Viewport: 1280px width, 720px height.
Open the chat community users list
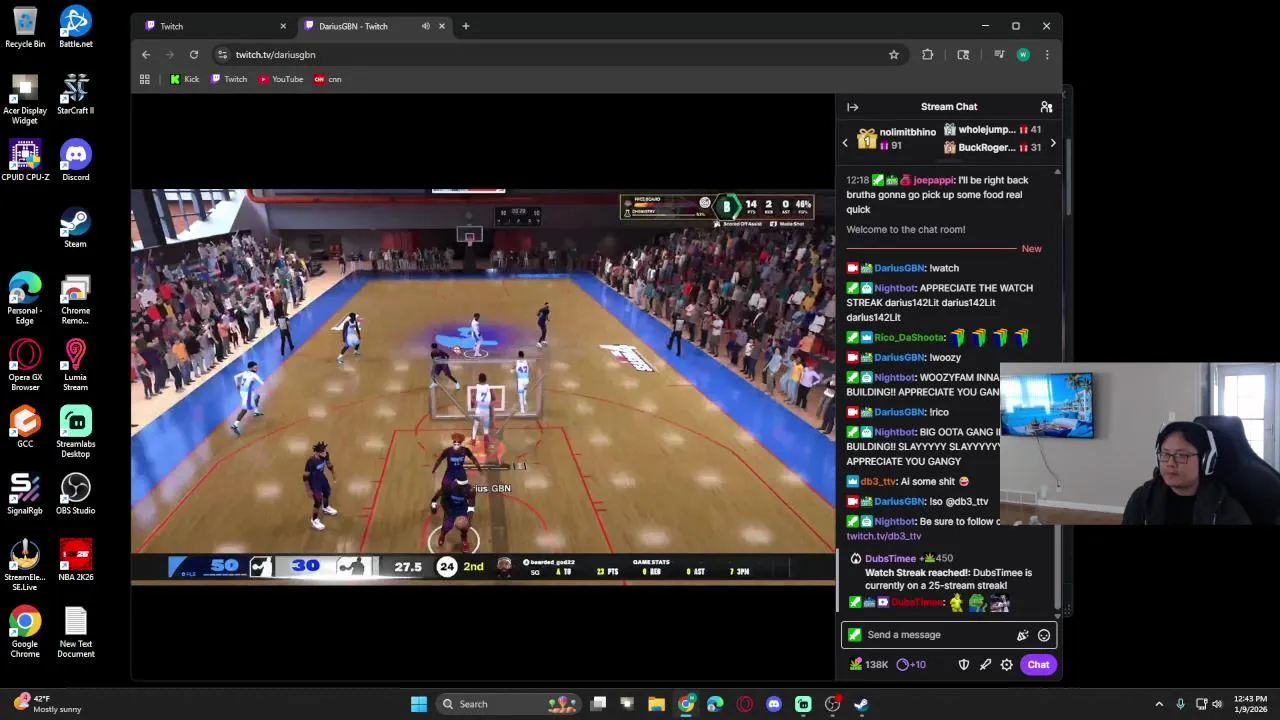1046,107
